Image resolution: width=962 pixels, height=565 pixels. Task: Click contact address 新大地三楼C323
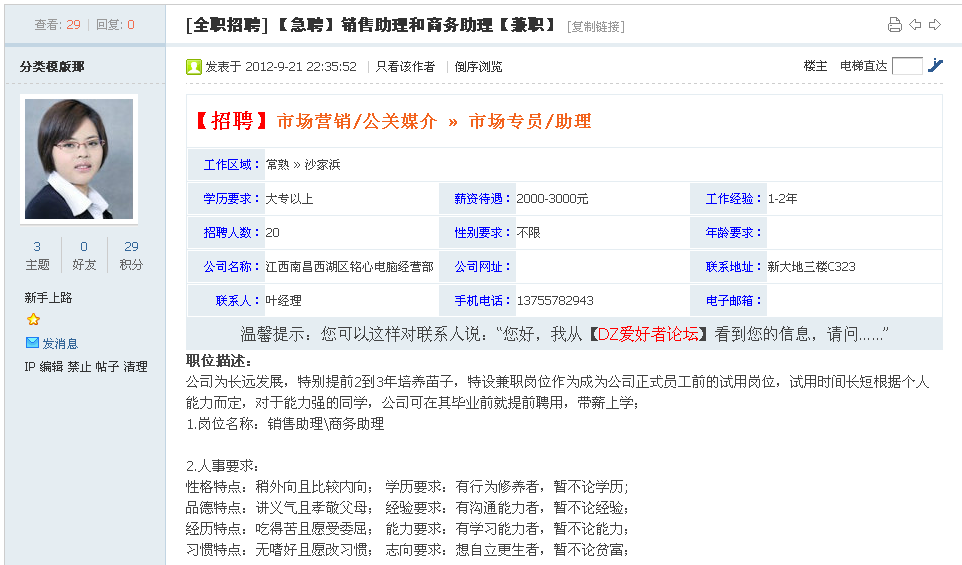click(x=811, y=267)
